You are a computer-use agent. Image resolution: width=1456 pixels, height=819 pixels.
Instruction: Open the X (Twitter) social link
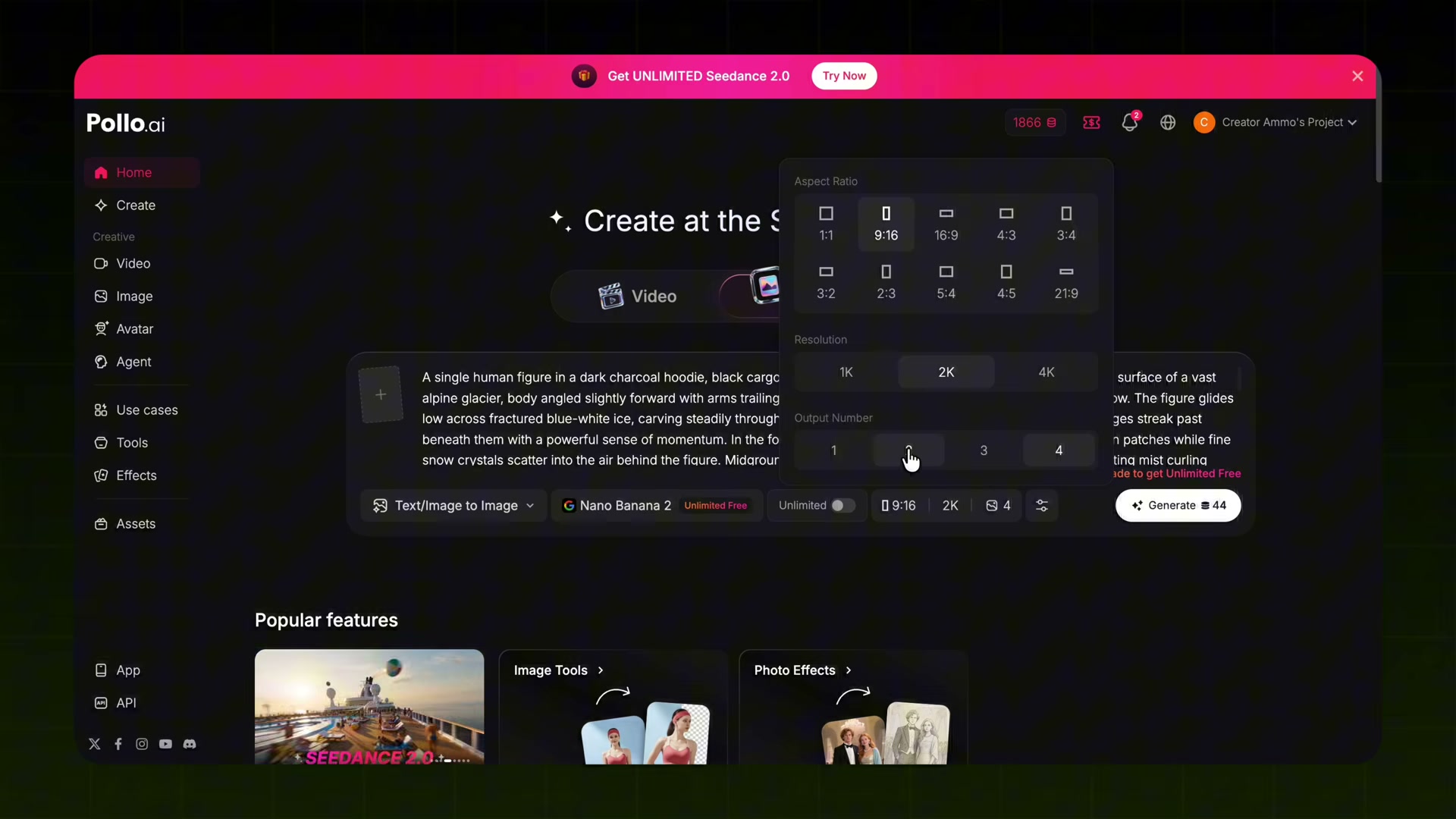(x=95, y=744)
